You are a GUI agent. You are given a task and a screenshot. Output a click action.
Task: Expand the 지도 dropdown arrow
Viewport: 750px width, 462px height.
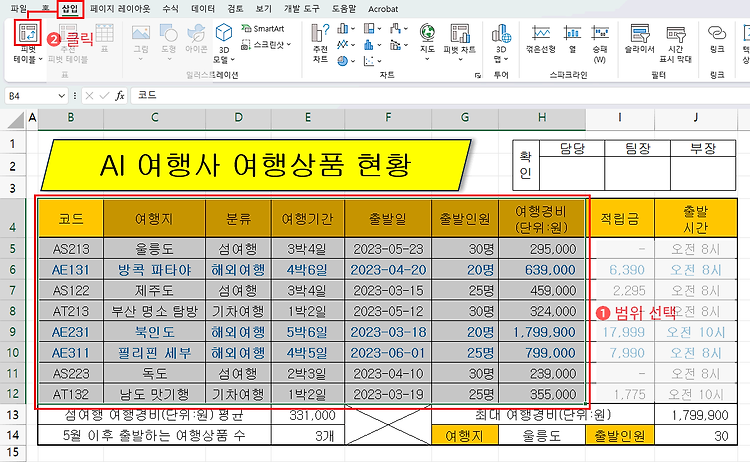tap(427, 59)
